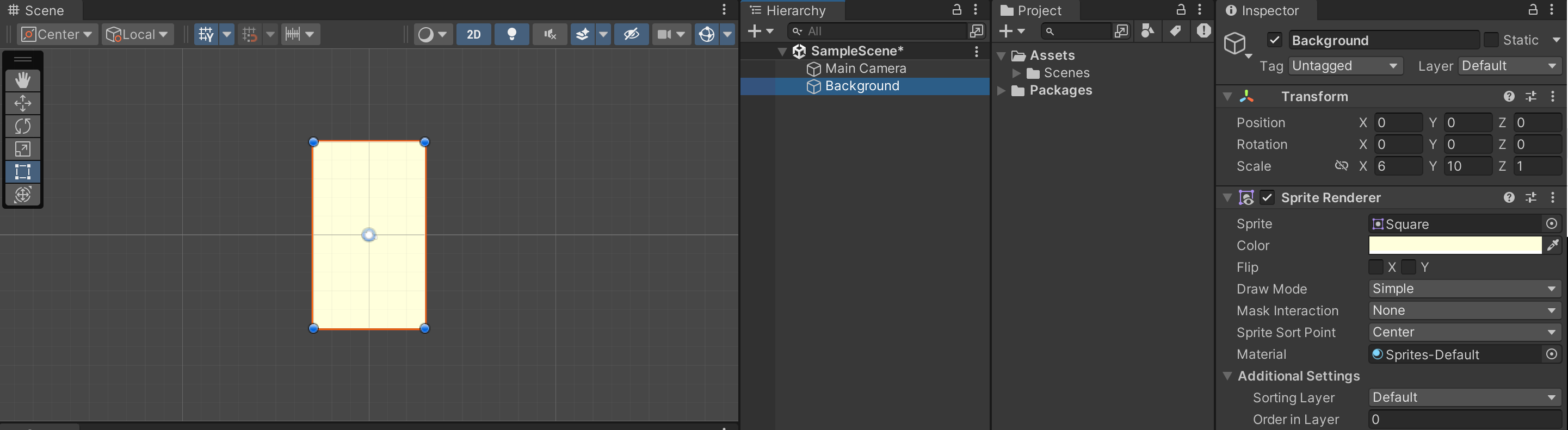Select the Transform tool in scene toolbar

tap(22, 195)
